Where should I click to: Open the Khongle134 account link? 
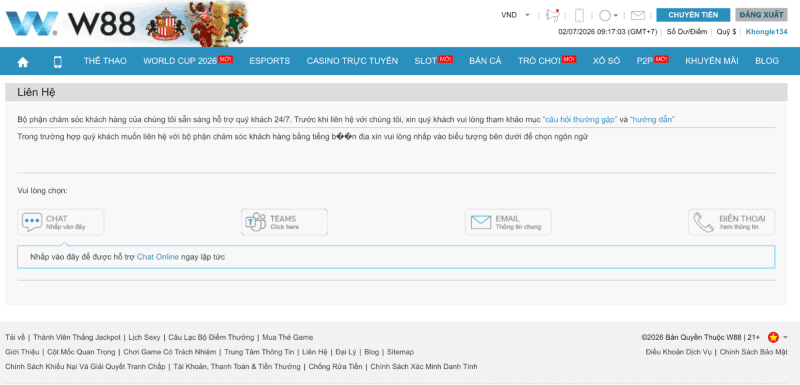click(766, 32)
